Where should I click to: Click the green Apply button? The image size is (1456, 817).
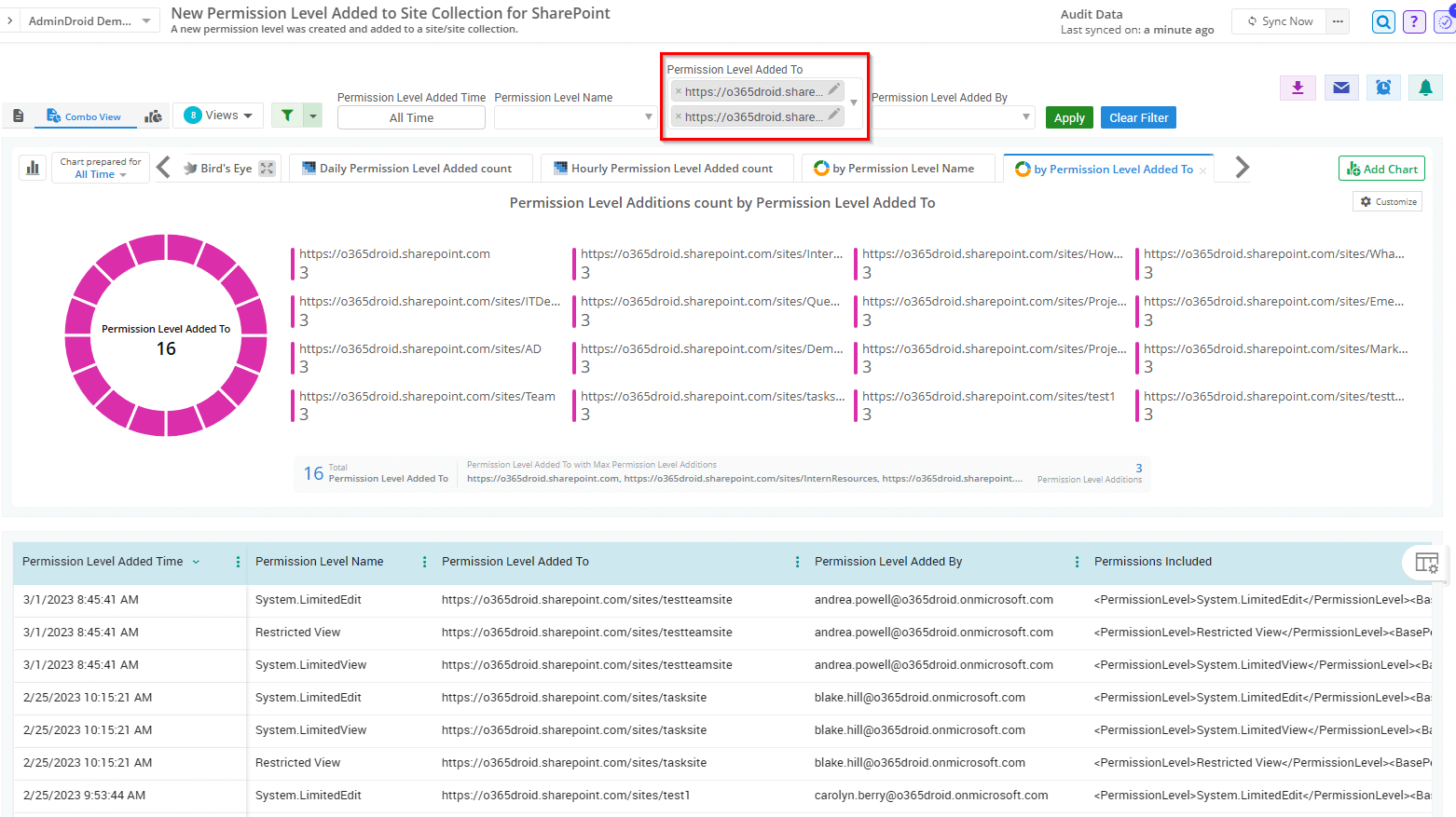(1069, 117)
